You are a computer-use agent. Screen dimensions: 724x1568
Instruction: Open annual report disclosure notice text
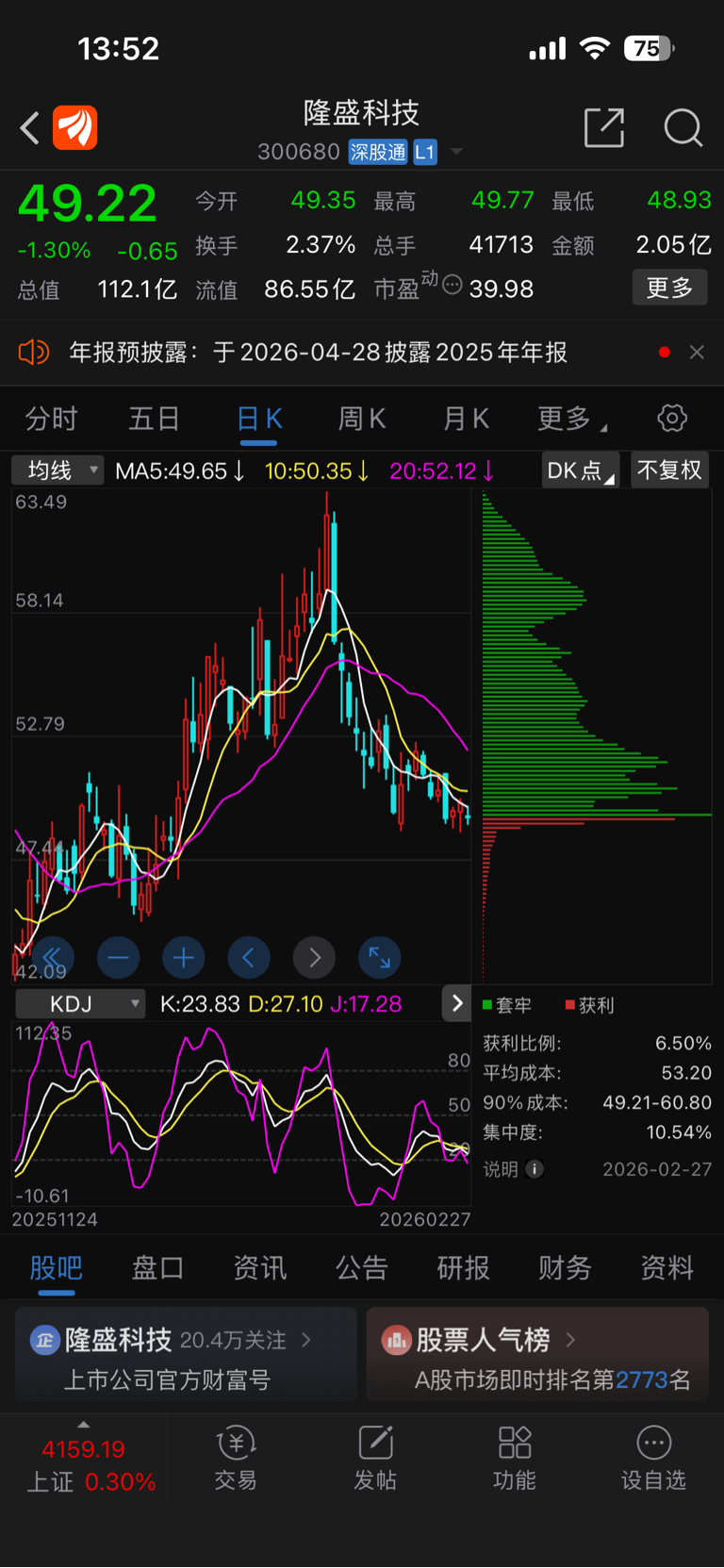pos(319,353)
